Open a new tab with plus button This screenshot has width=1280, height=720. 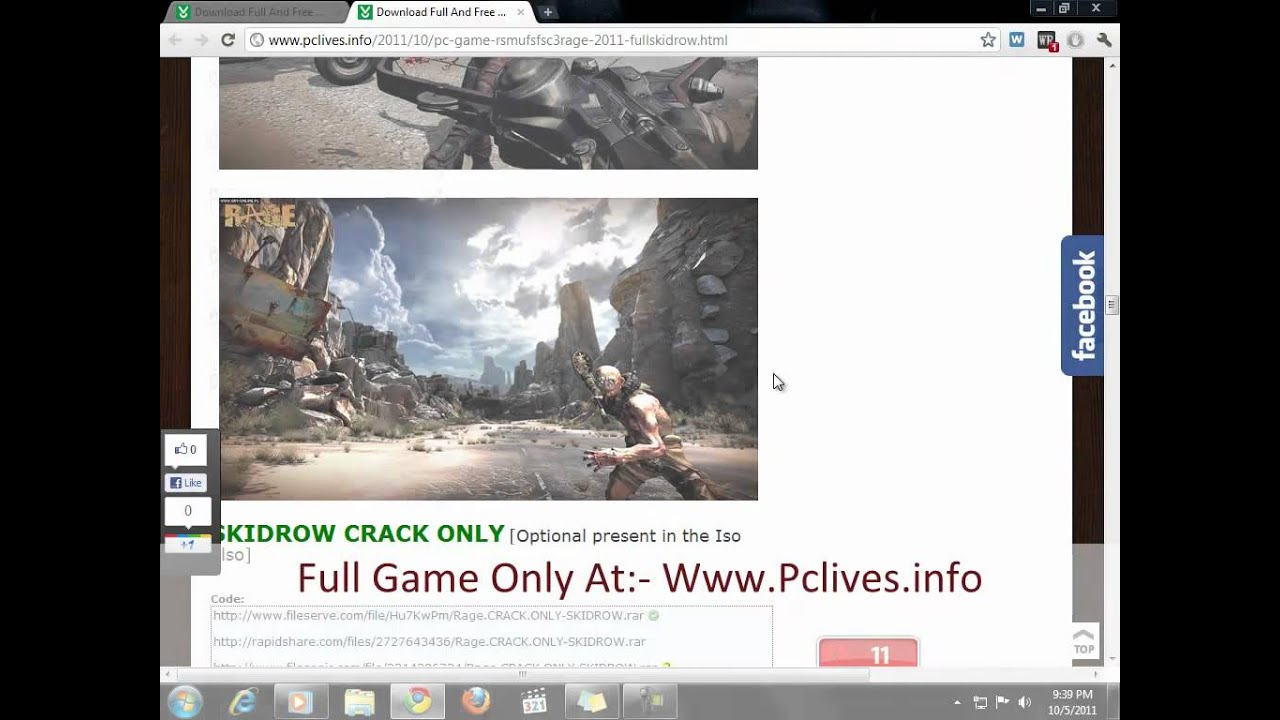point(547,12)
